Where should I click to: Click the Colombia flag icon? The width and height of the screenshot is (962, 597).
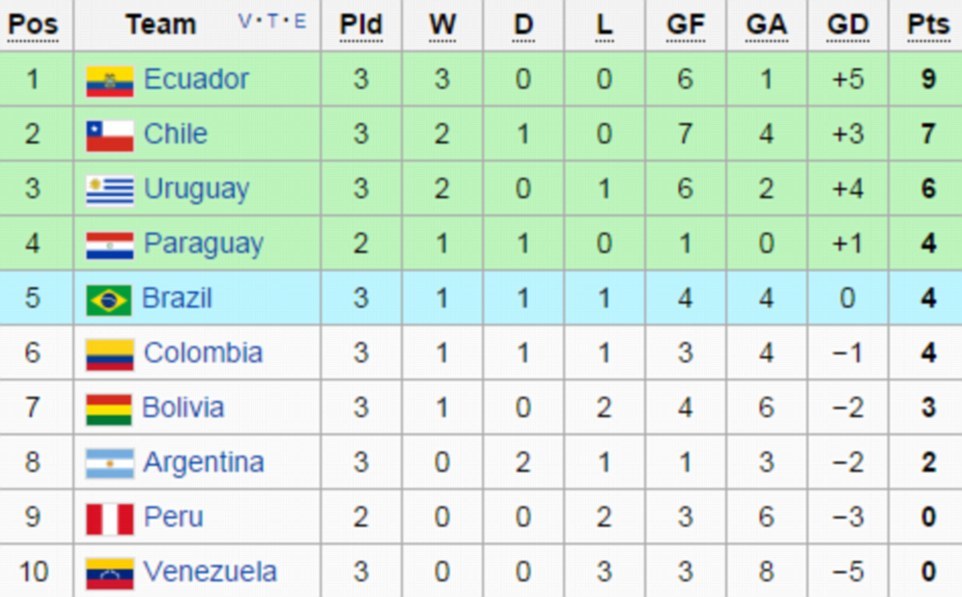click(x=109, y=354)
